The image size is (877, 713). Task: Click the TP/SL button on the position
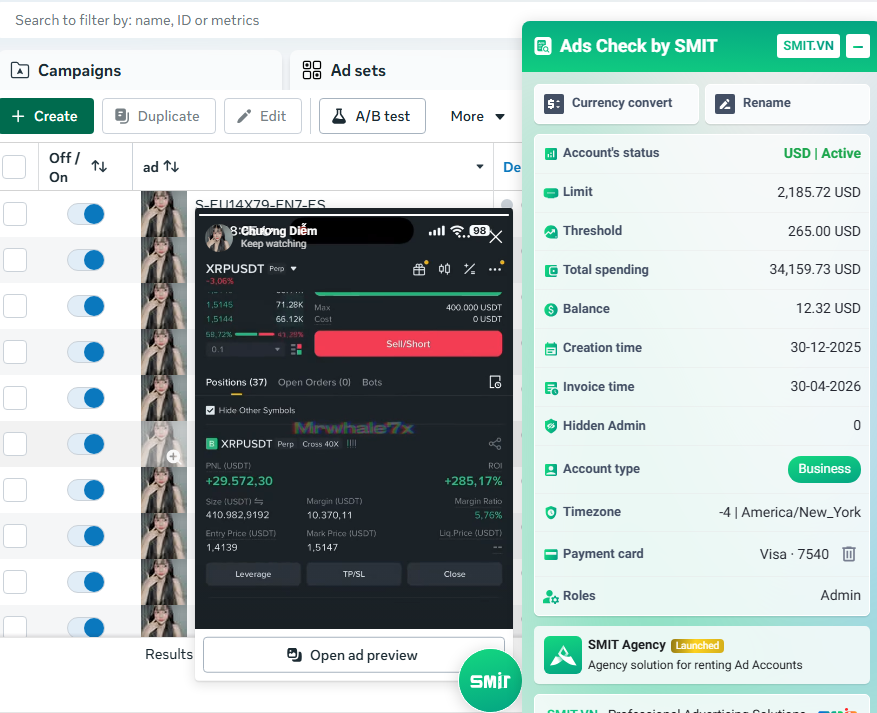(x=354, y=574)
